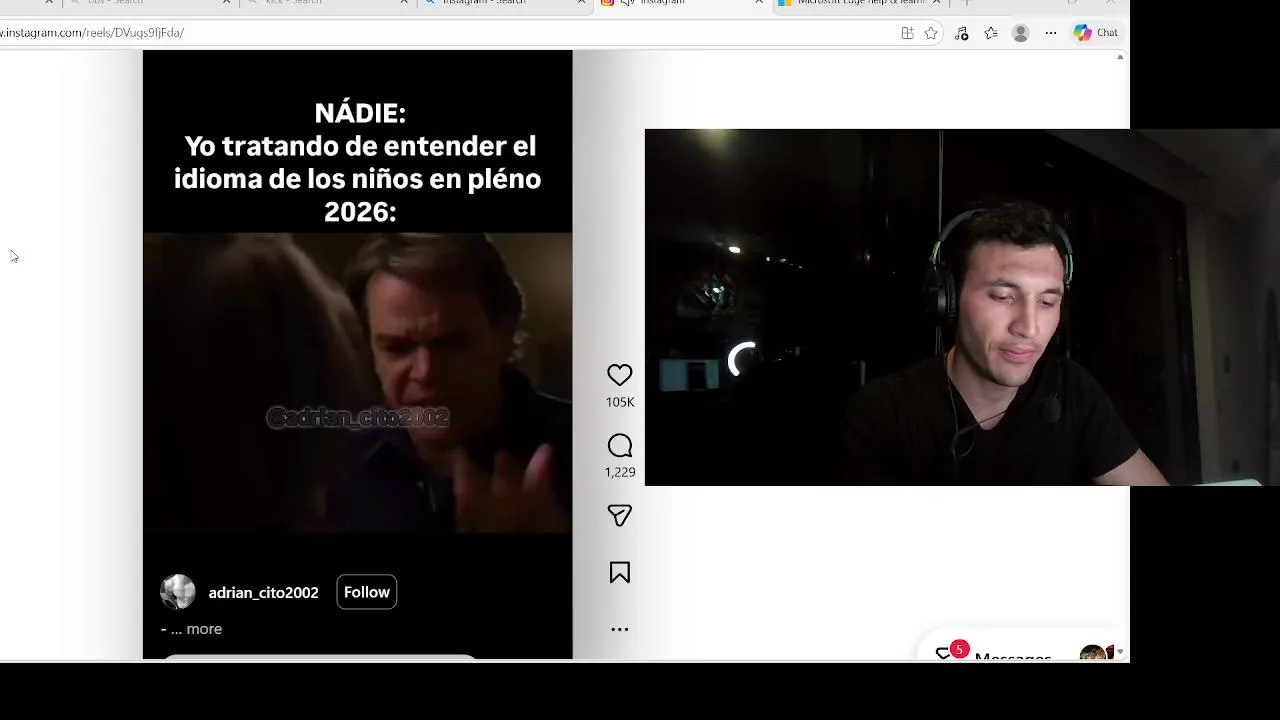The height and width of the screenshot is (720, 1280).
Task: Like the reel with the heart icon
Action: click(619, 375)
